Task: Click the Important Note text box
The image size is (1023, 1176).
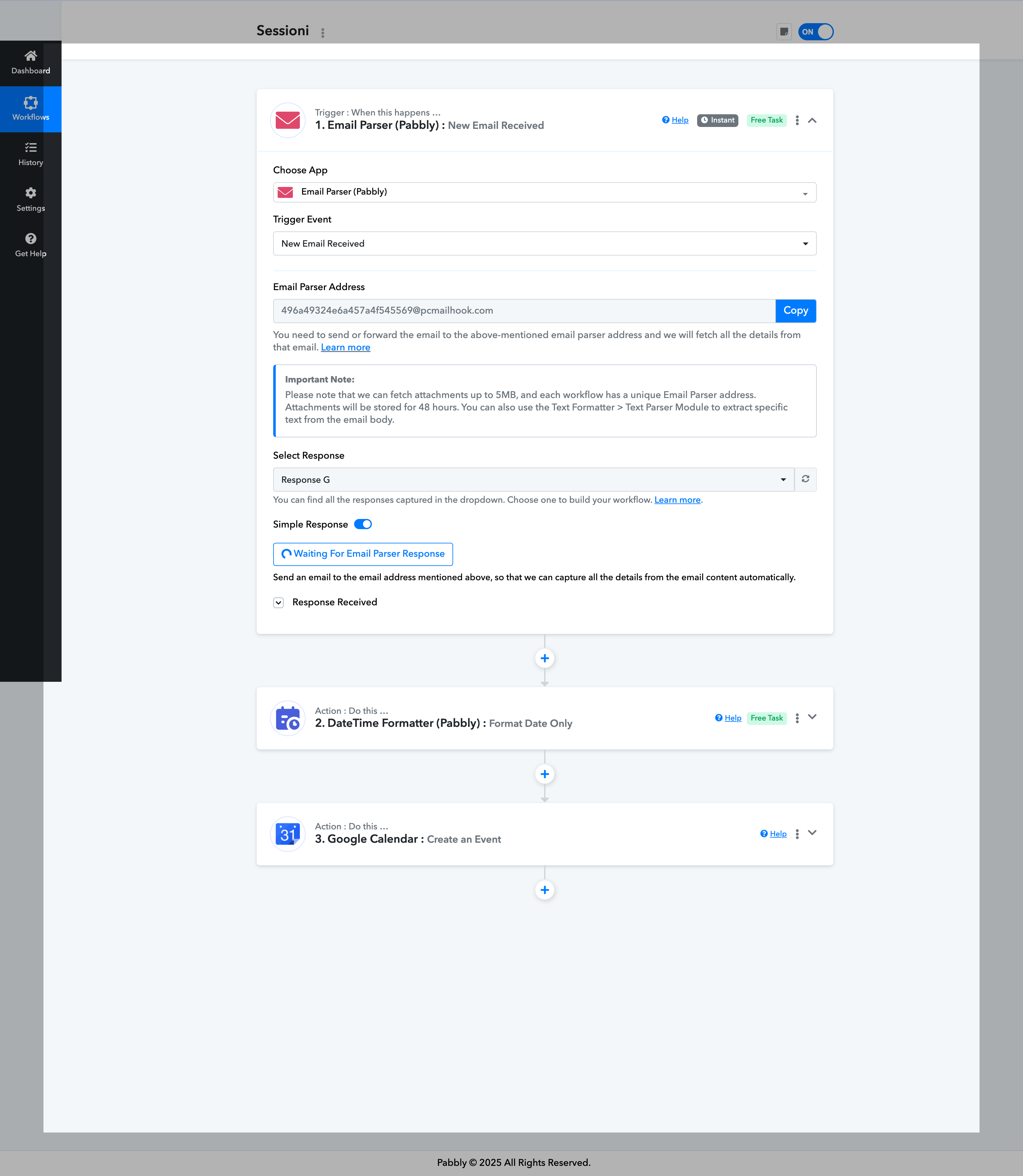Action: (x=544, y=401)
